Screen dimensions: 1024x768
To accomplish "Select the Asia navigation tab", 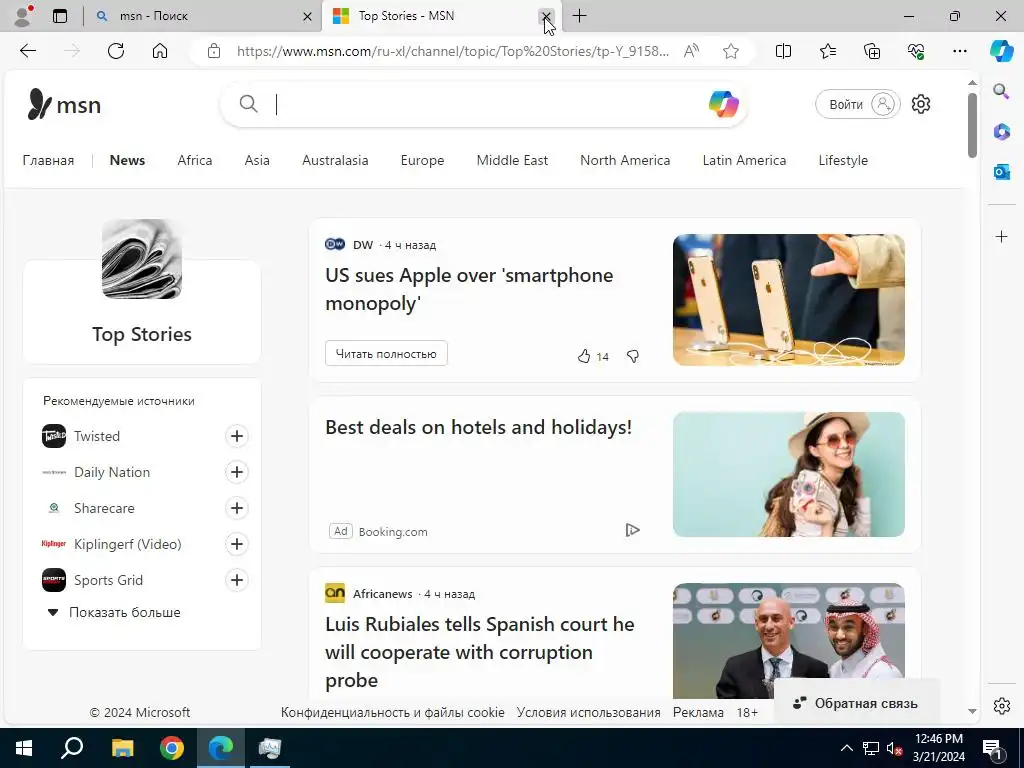I will [257, 160].
